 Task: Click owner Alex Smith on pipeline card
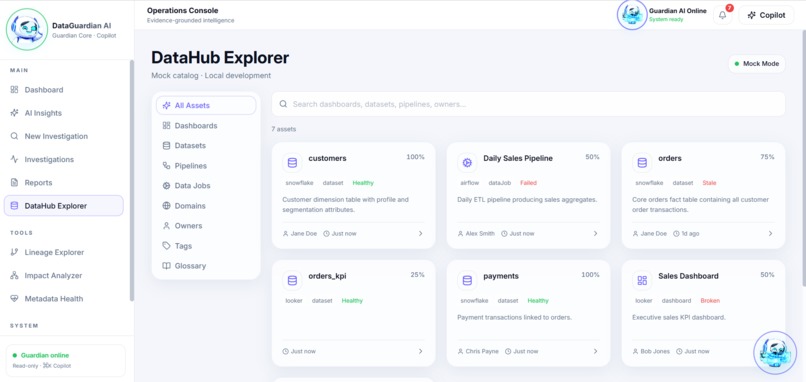tap(476, 233)
